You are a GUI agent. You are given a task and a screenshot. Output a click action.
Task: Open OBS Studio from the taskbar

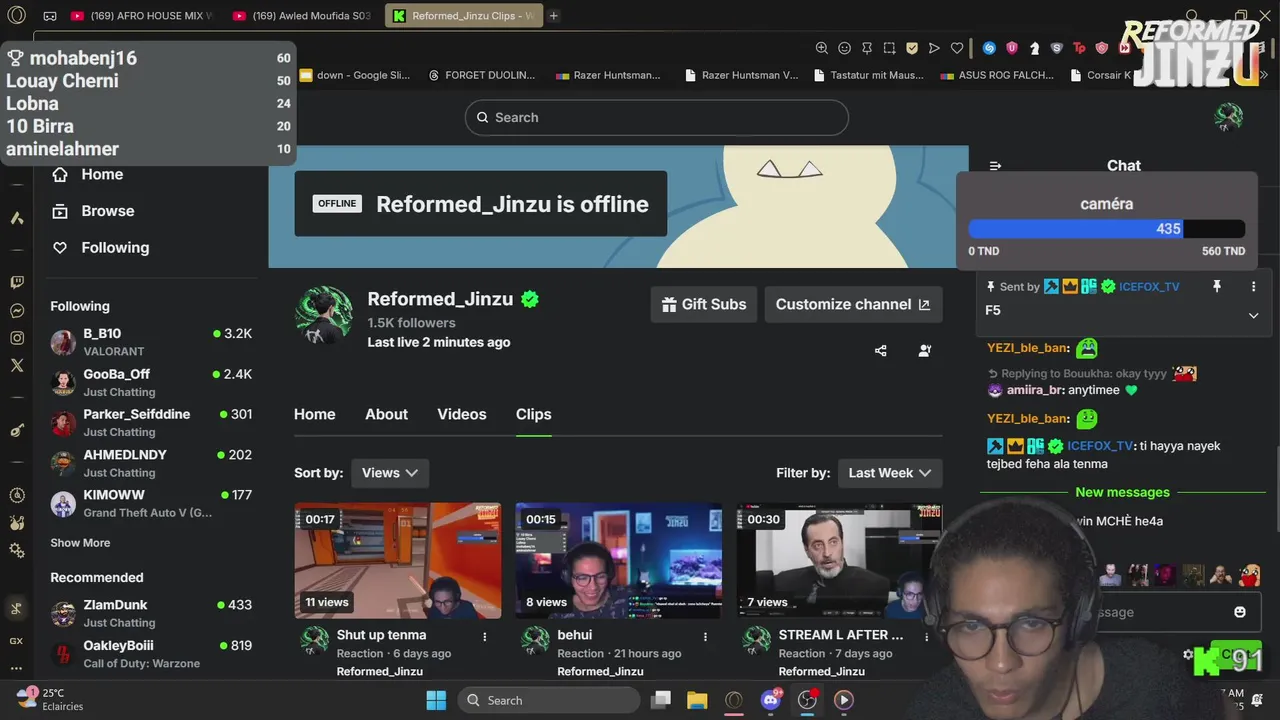(807, 700)
